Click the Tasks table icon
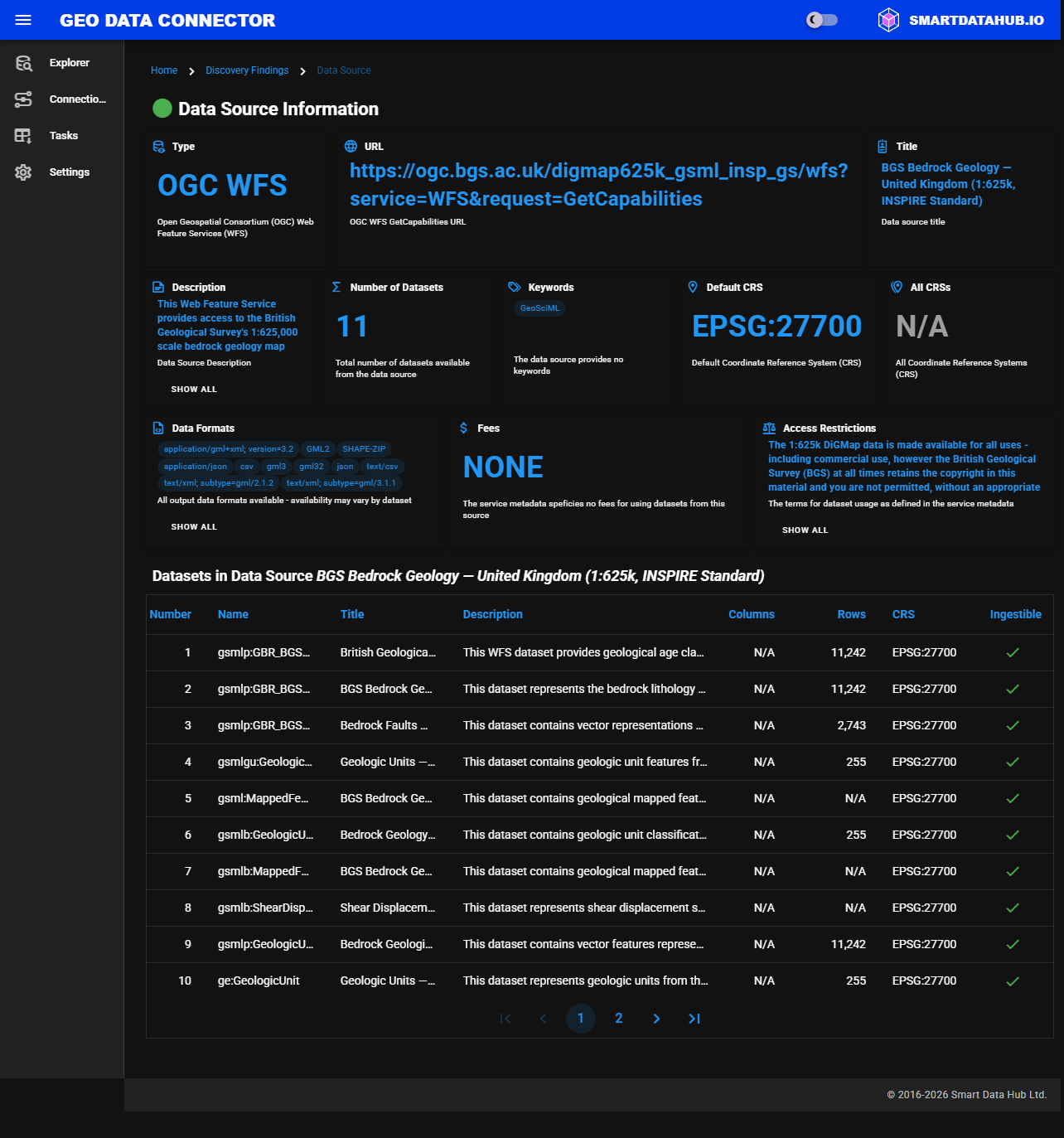This screenshot has width=1064, height=1138. [x=23, y=136]
